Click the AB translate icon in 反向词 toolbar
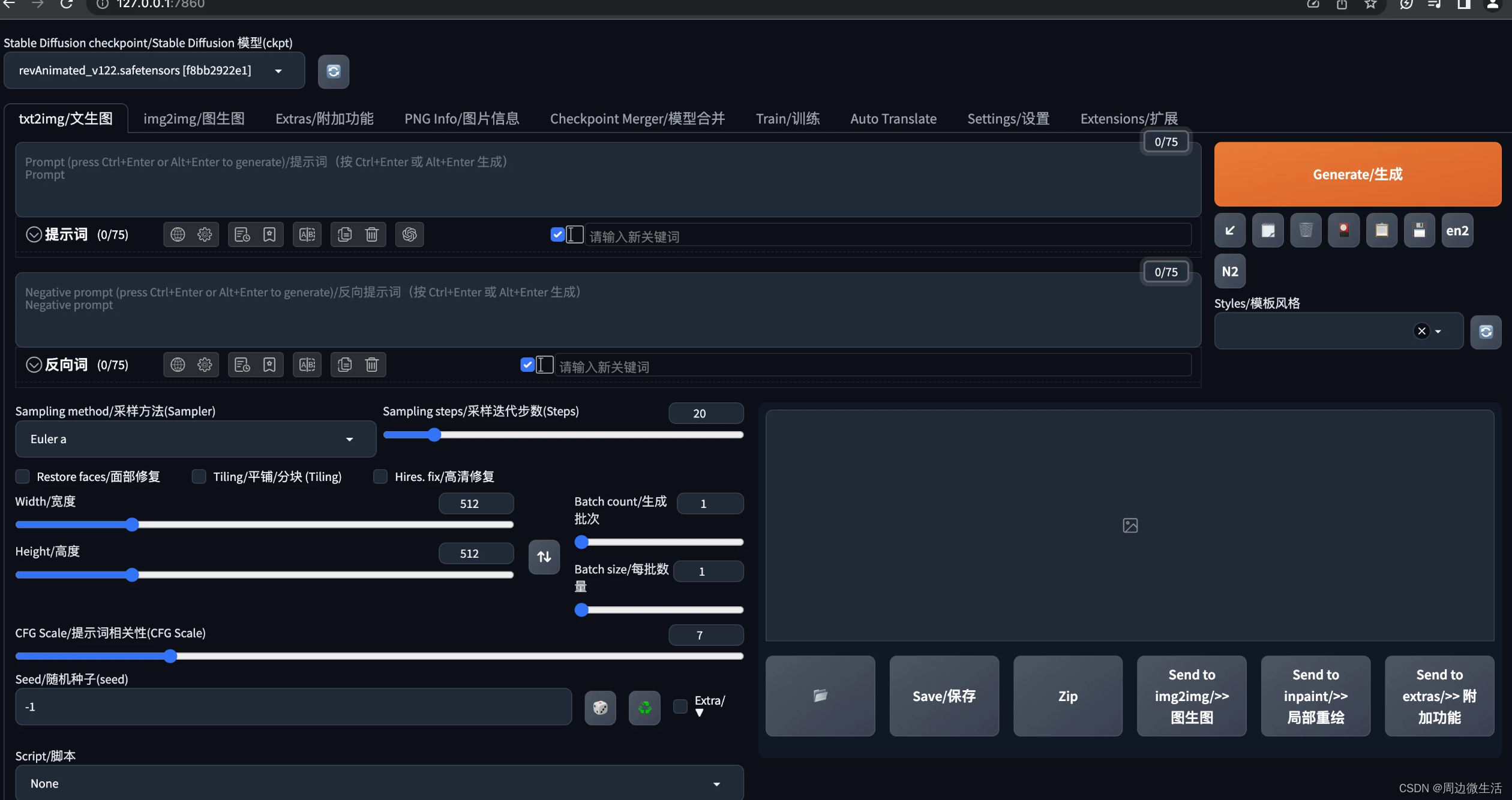The width and height of the screenshot is (1512, 800). tap(307, 365)
